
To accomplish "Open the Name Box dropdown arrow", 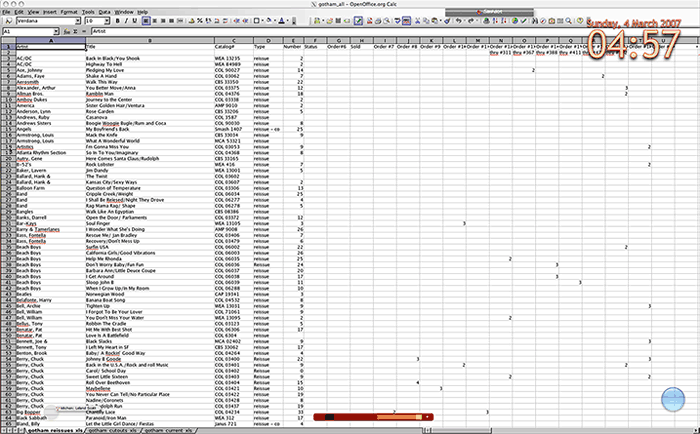I will (x=56, y=31).
